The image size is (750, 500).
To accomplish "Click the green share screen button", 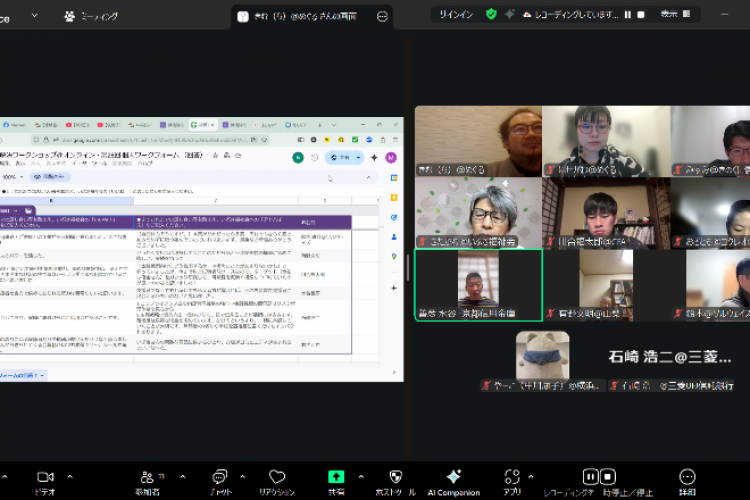I will [x=336, y=477].
